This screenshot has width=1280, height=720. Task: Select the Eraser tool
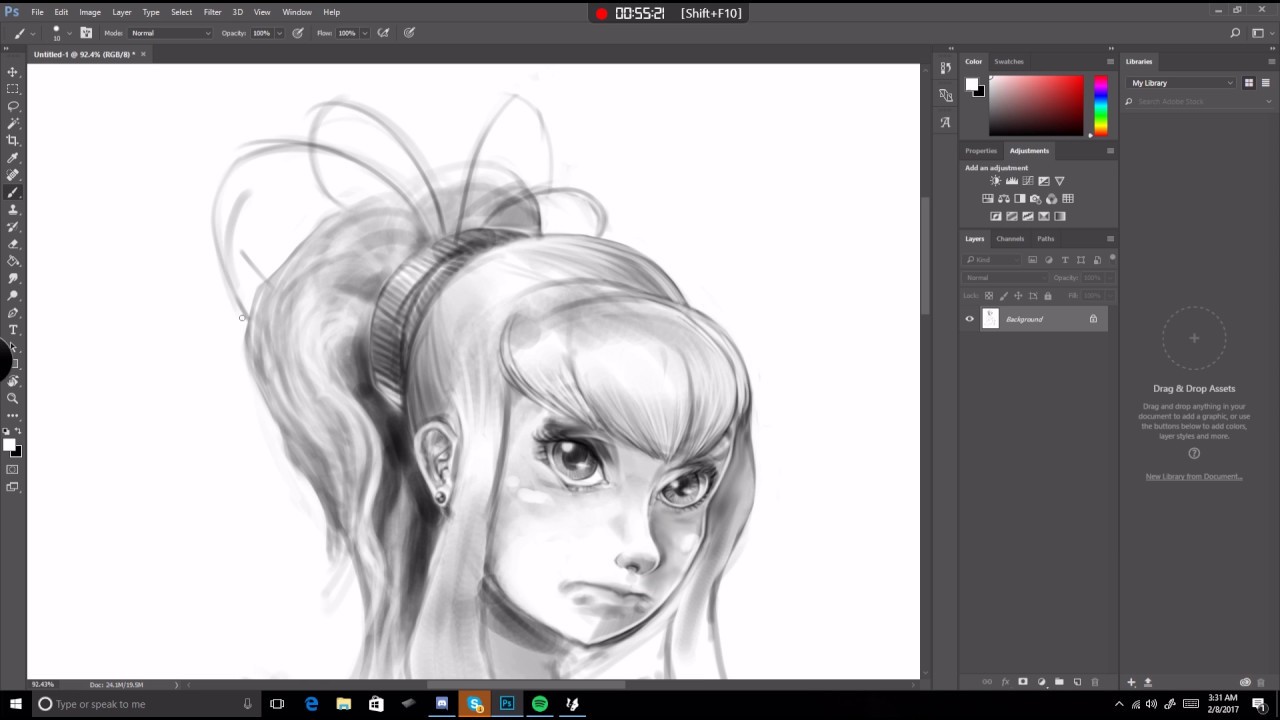click(13, 244)
